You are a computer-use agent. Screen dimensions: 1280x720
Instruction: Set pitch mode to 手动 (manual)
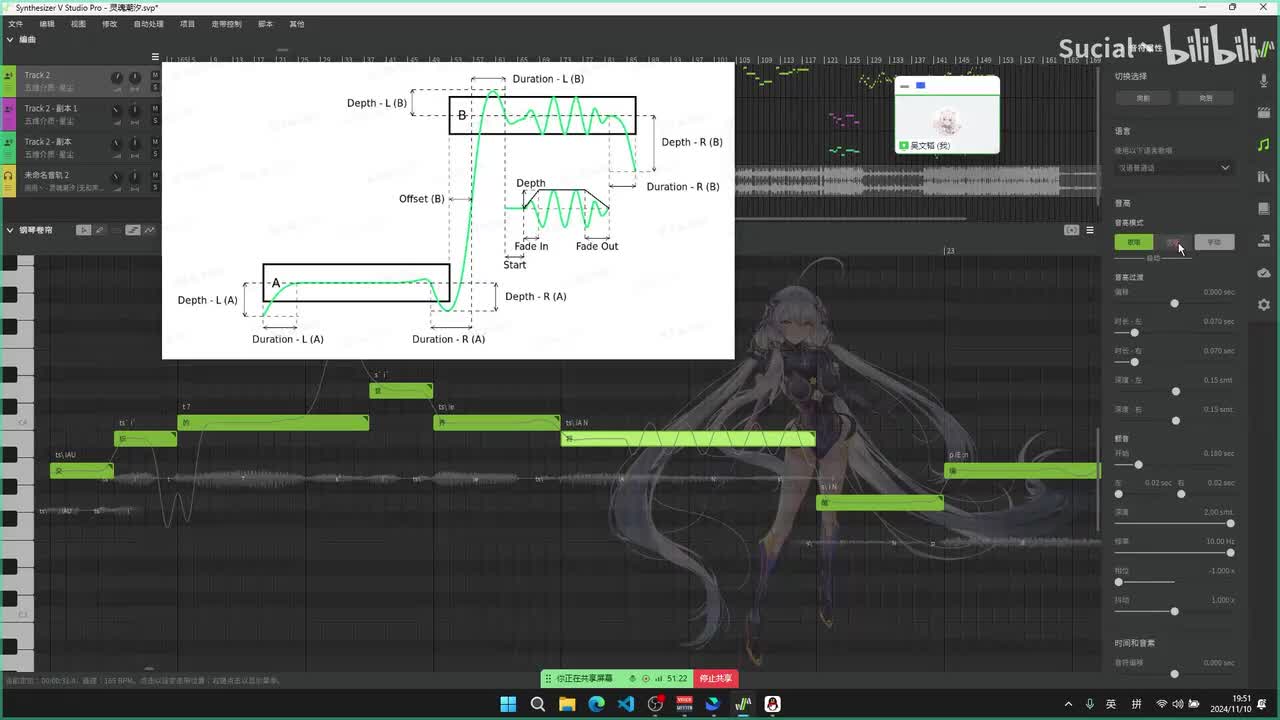[1214, 242]
